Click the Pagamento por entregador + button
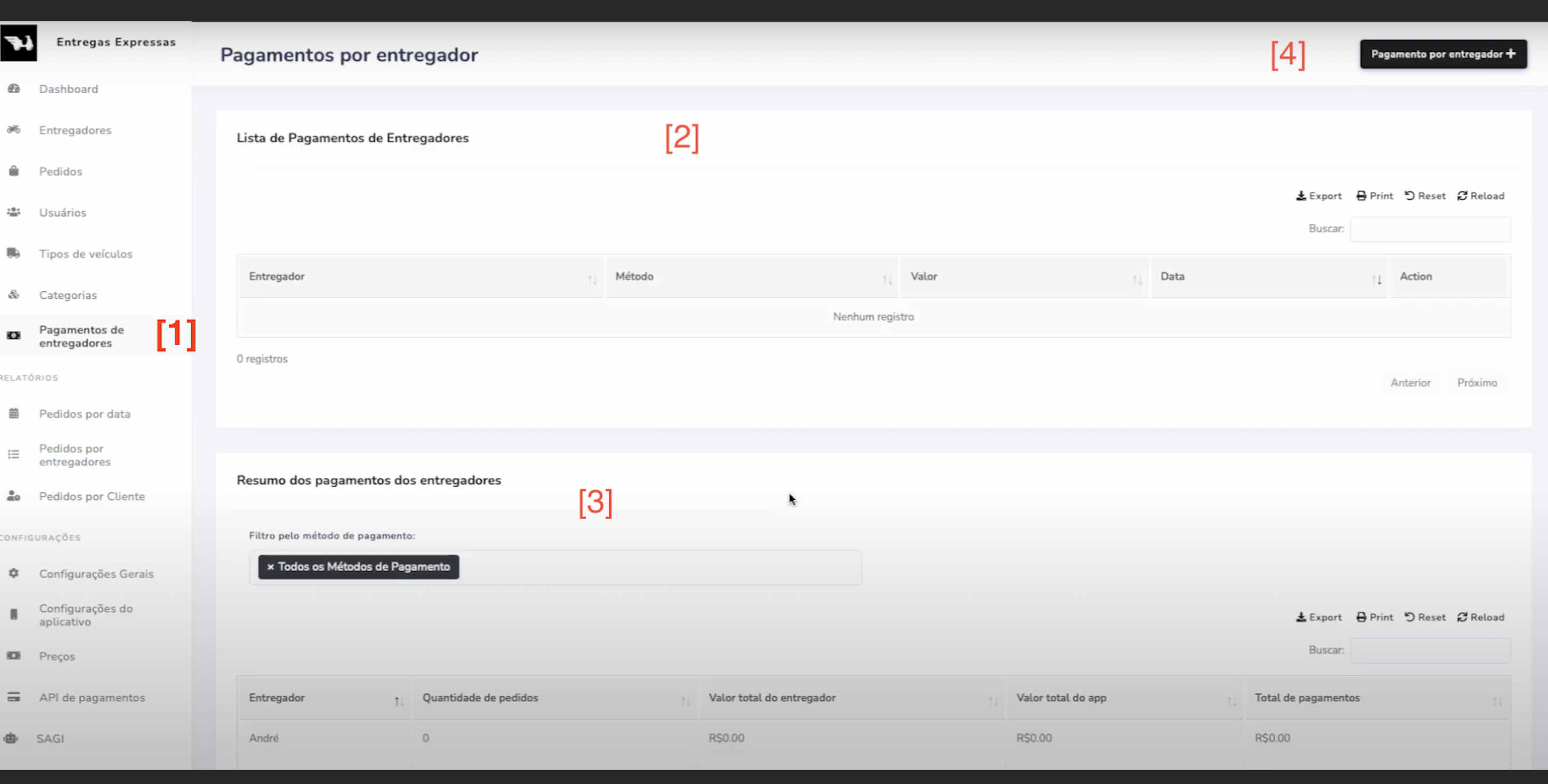 click(1443, 54)
